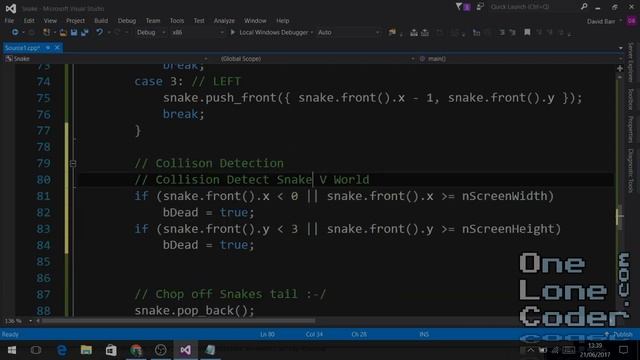Open the Edit menu
The image size is (640, 360).
pyautogui.click(x=29, y=20)
